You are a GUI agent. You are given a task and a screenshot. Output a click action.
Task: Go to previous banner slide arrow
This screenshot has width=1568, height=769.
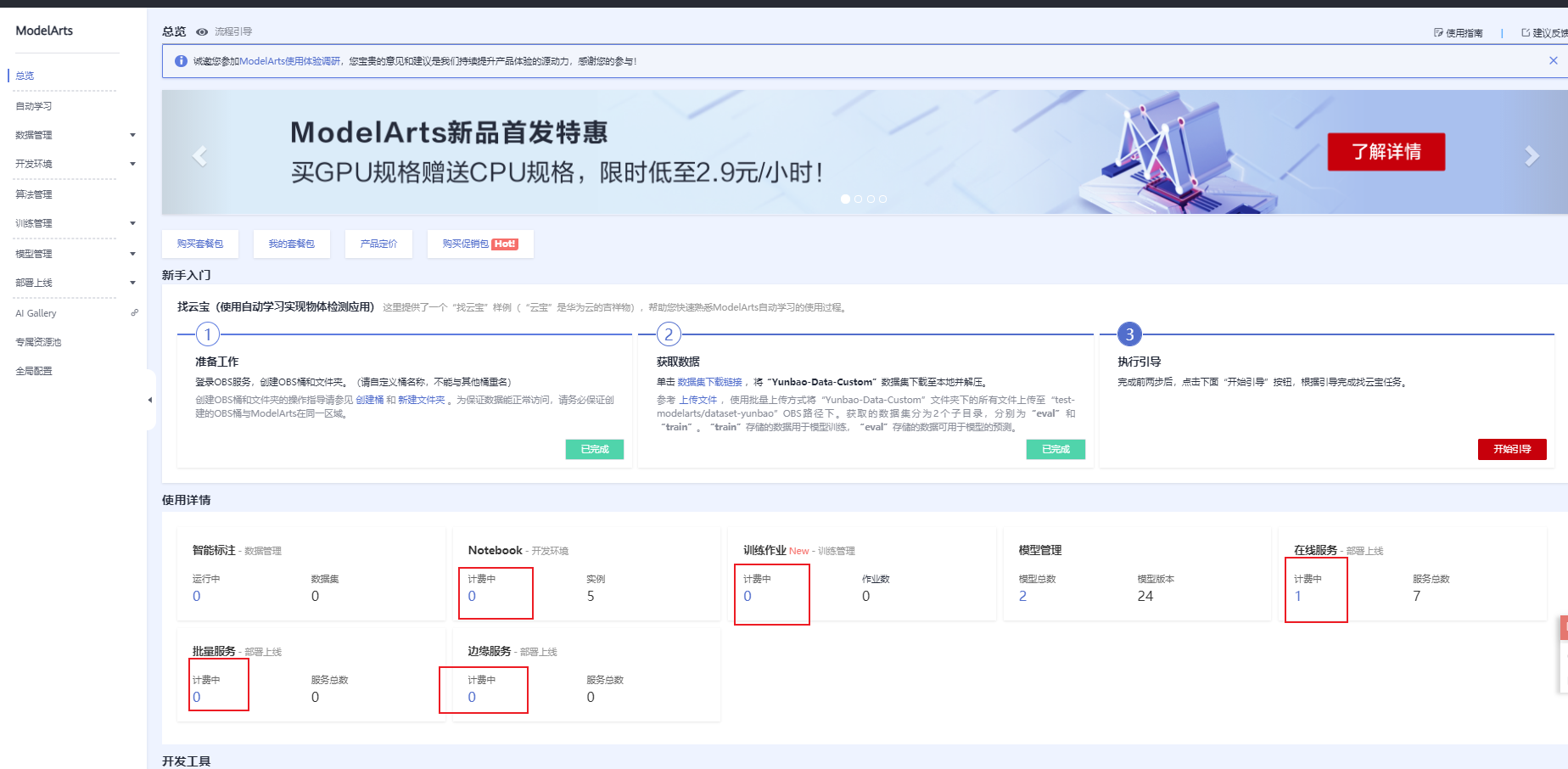click(x=199, y=156)
